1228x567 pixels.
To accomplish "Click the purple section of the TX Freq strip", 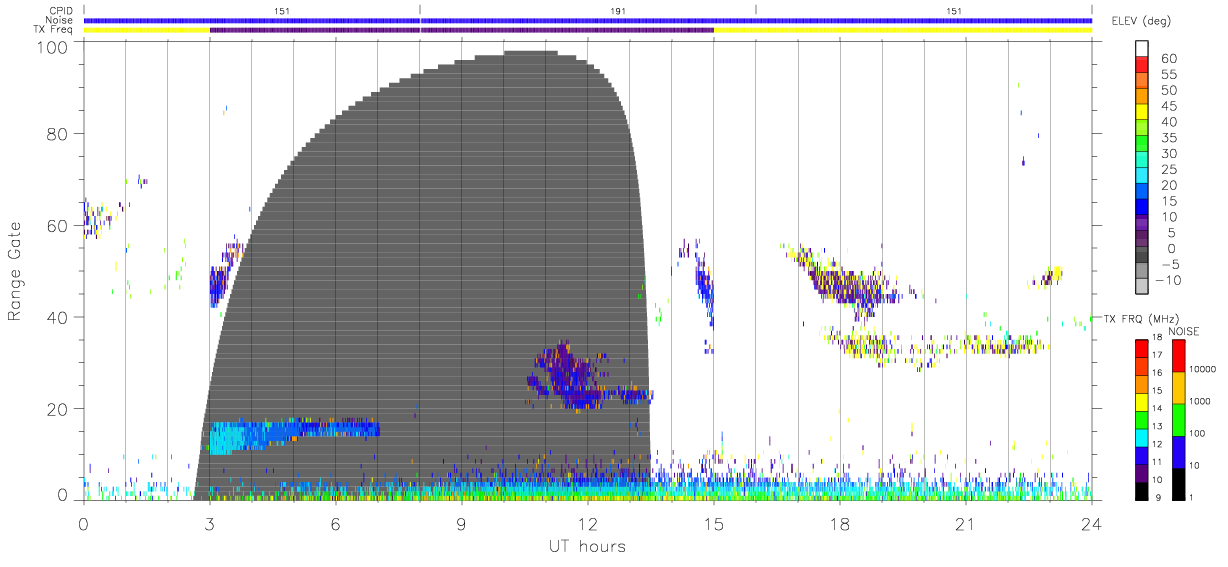I will point(462,30).
